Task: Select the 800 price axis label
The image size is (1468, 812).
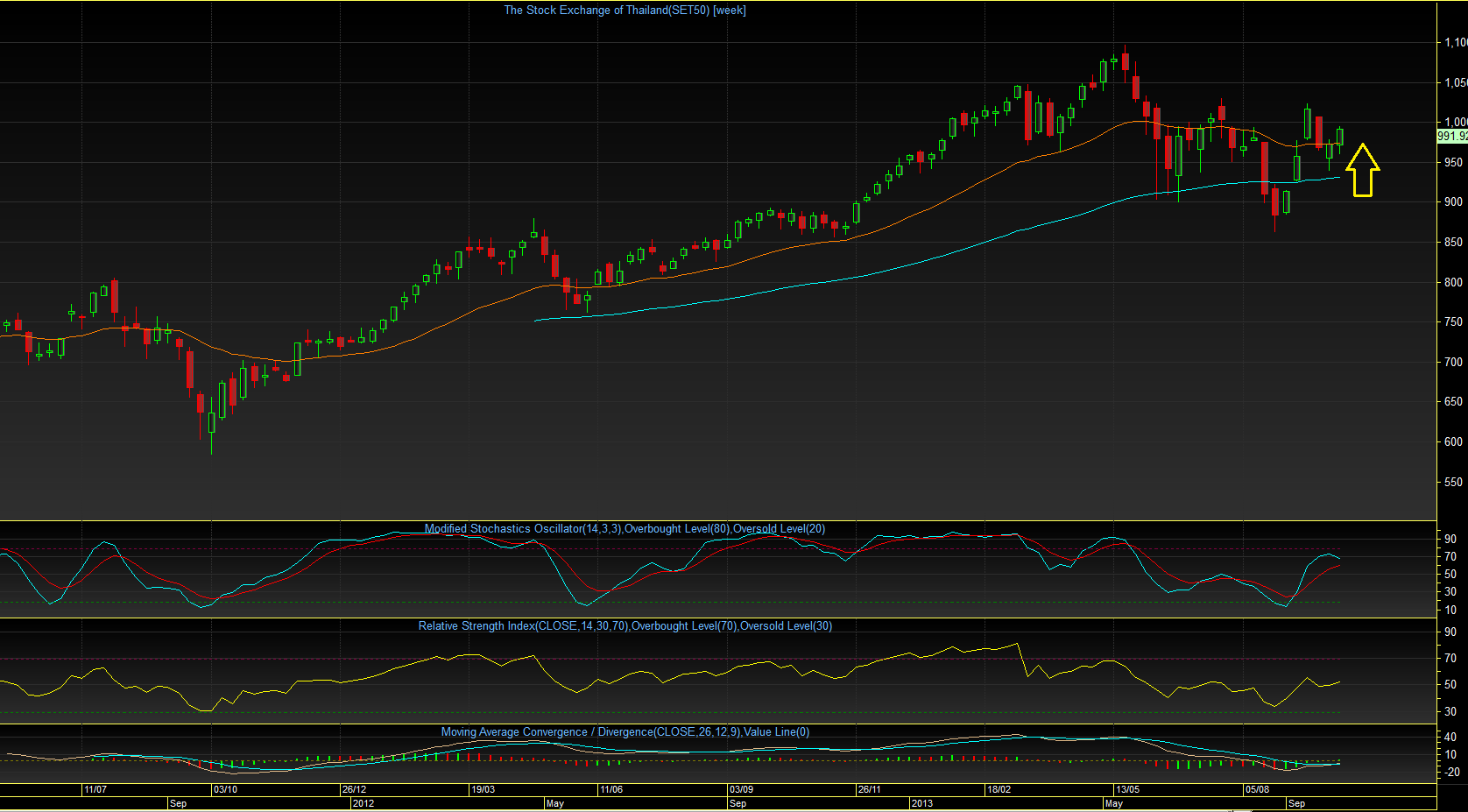Action: [x=1453, y=282]
